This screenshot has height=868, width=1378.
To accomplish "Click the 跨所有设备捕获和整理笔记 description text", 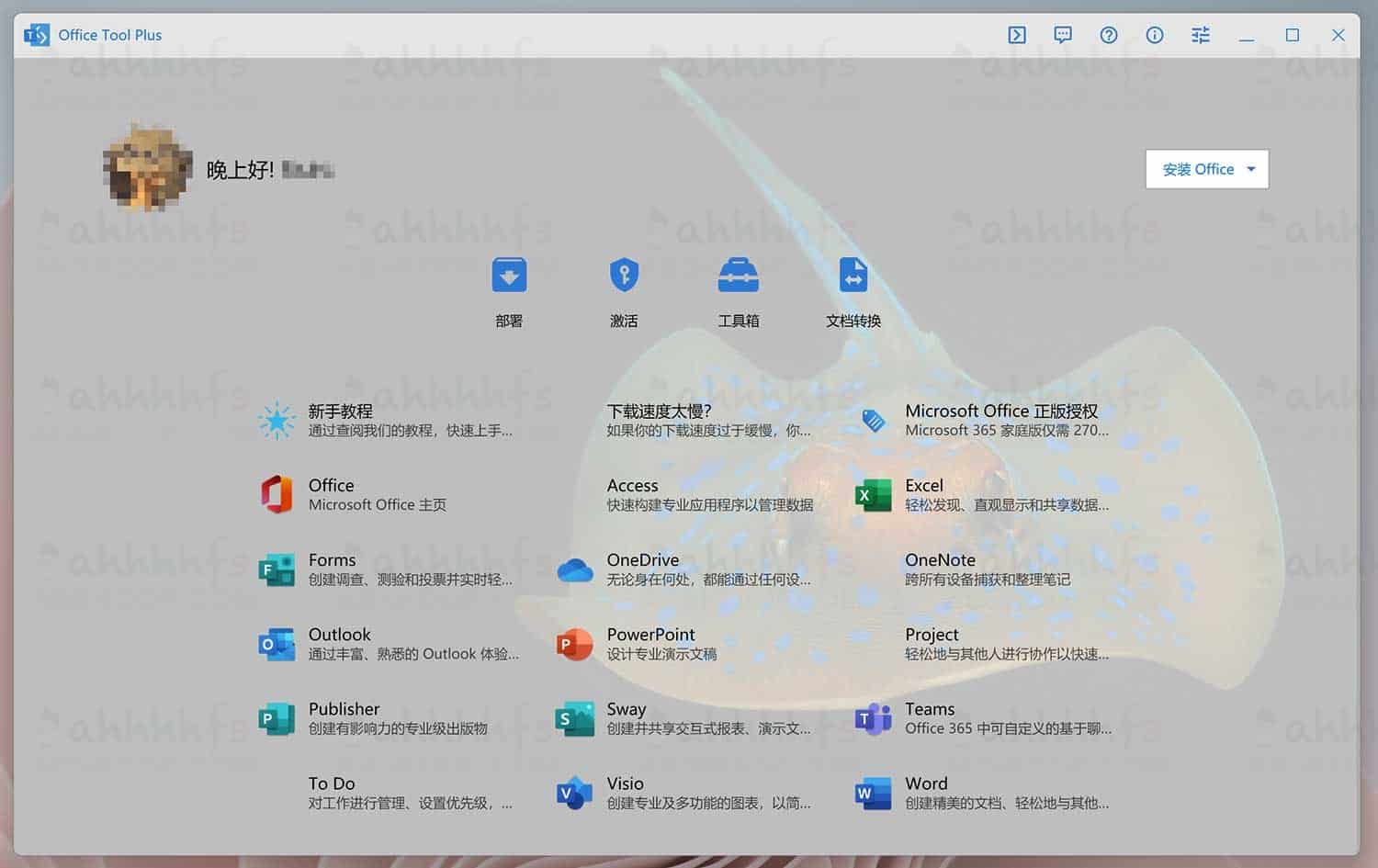I will tap(988, 580).
